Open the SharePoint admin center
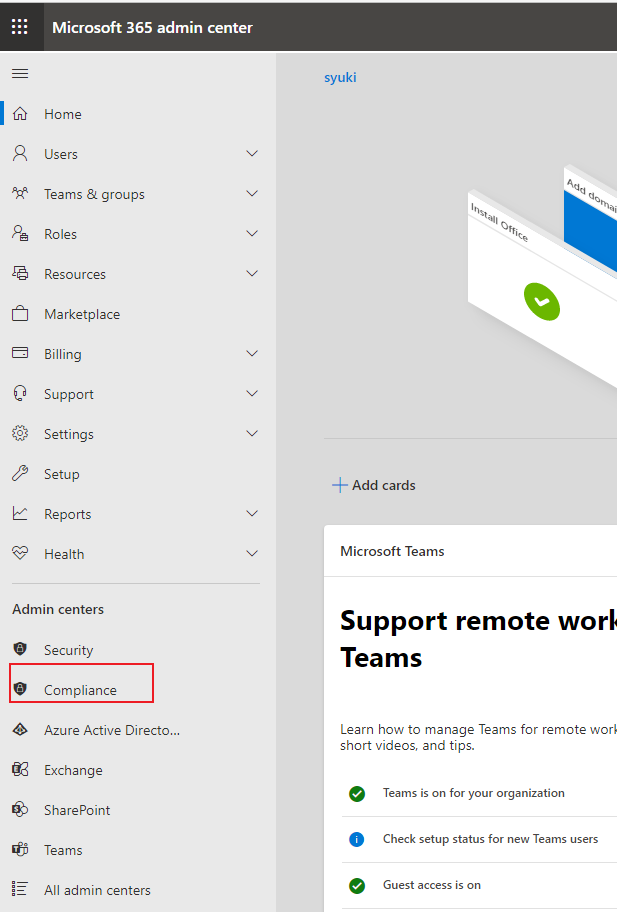 77,810
